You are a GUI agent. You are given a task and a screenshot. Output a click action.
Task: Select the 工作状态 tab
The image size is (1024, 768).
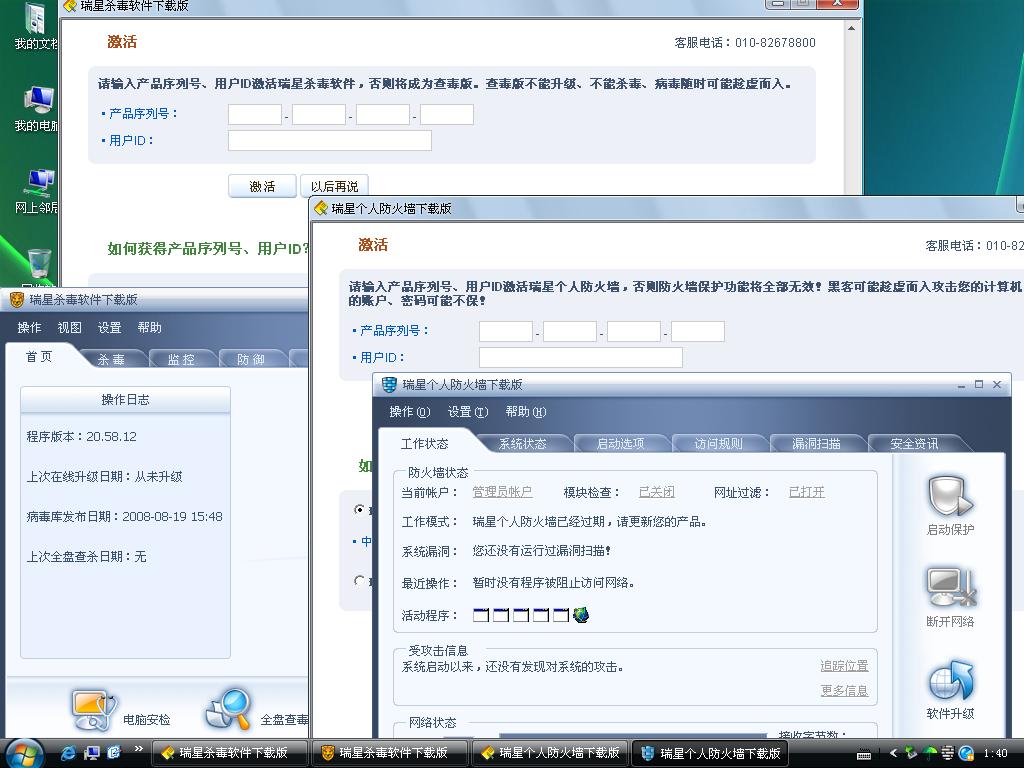click(424, 444)
